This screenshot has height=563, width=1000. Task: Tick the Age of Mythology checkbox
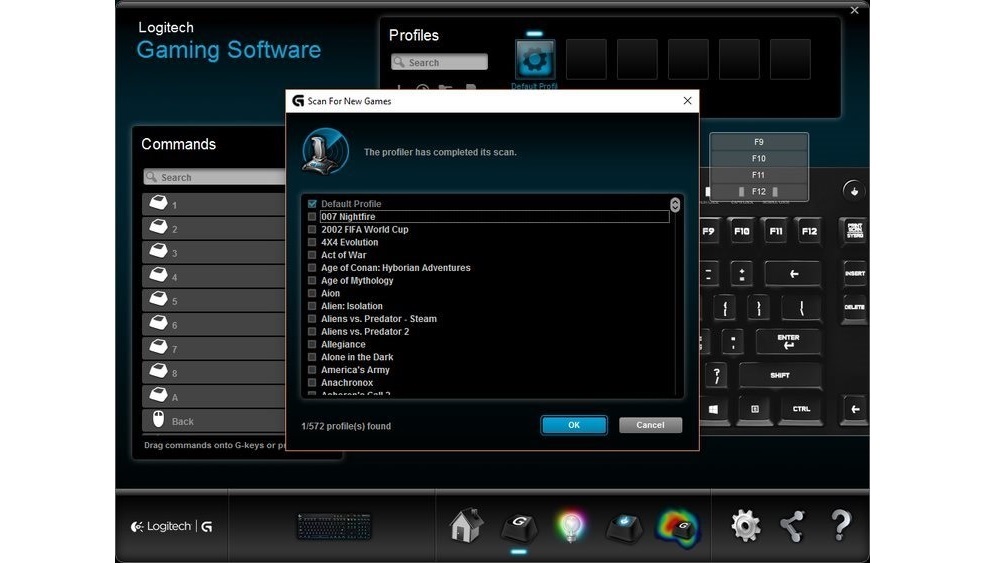[312, 281]
